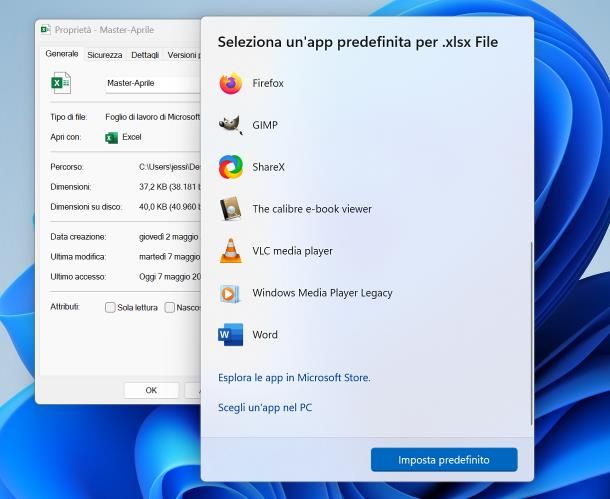The image size is (610, 499).
Task: Click the Foglio di lavoro di Microsoft text
Action: 152,117
